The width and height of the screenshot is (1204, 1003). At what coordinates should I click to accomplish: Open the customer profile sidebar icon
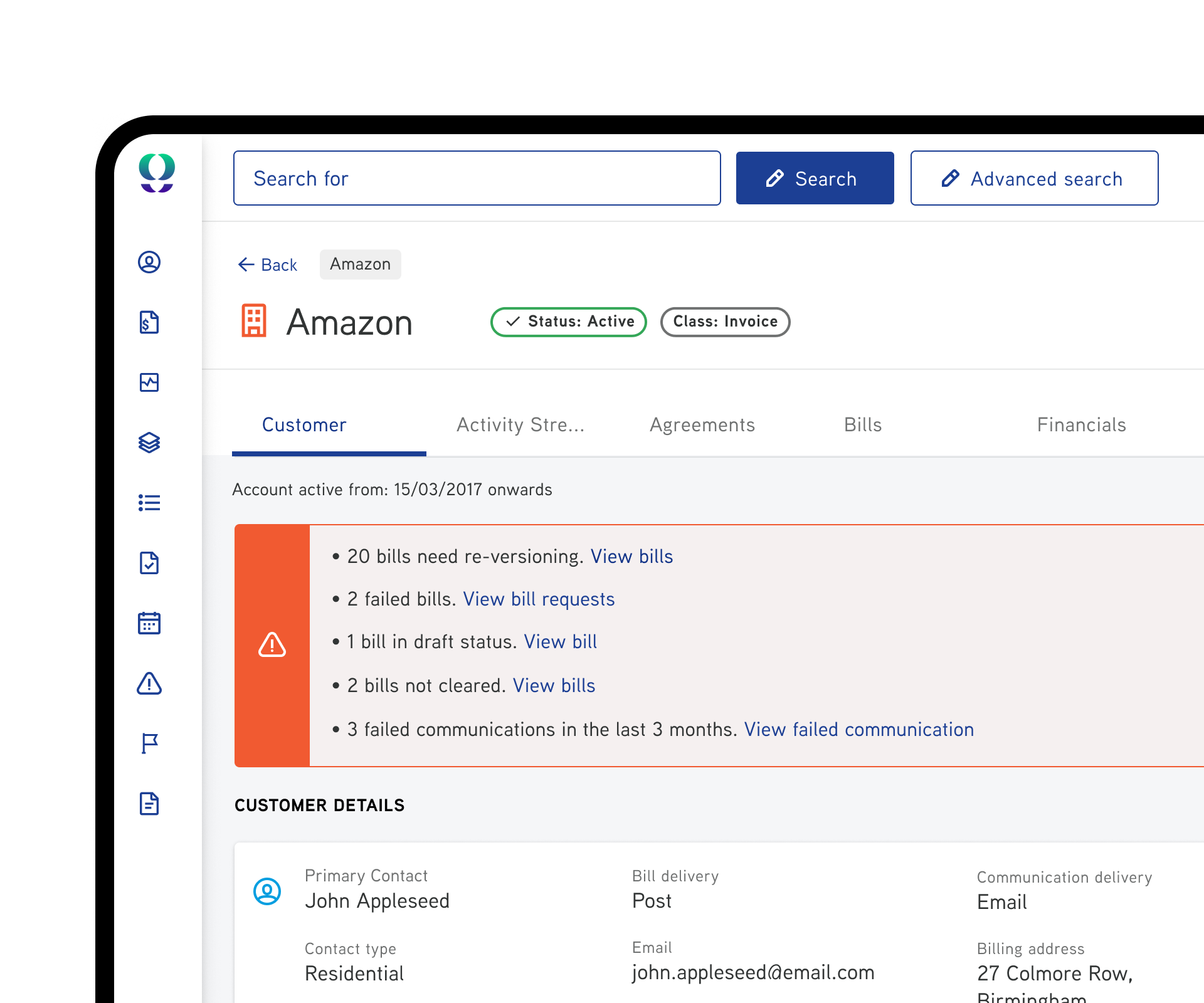tap(149, 262)
